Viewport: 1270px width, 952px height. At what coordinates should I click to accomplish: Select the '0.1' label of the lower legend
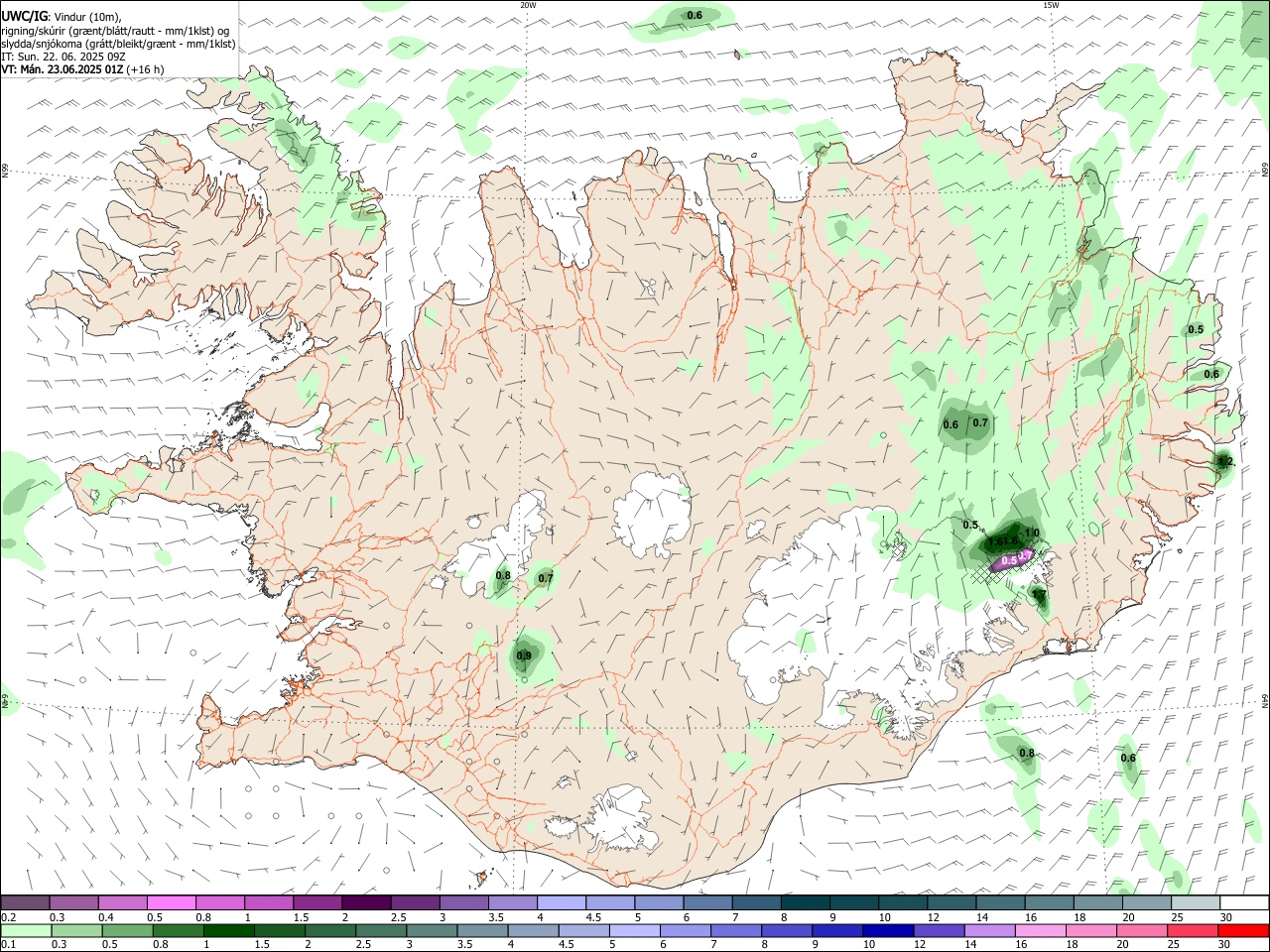pos(8,945)
